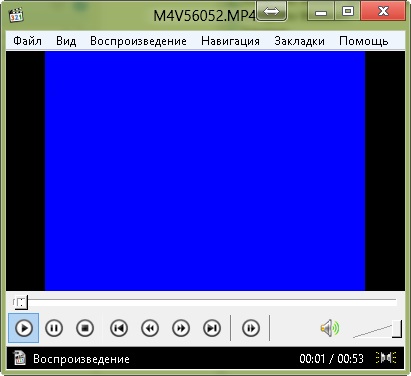
Task: Mute audio via the speaker icon
Action: (330, 328)
